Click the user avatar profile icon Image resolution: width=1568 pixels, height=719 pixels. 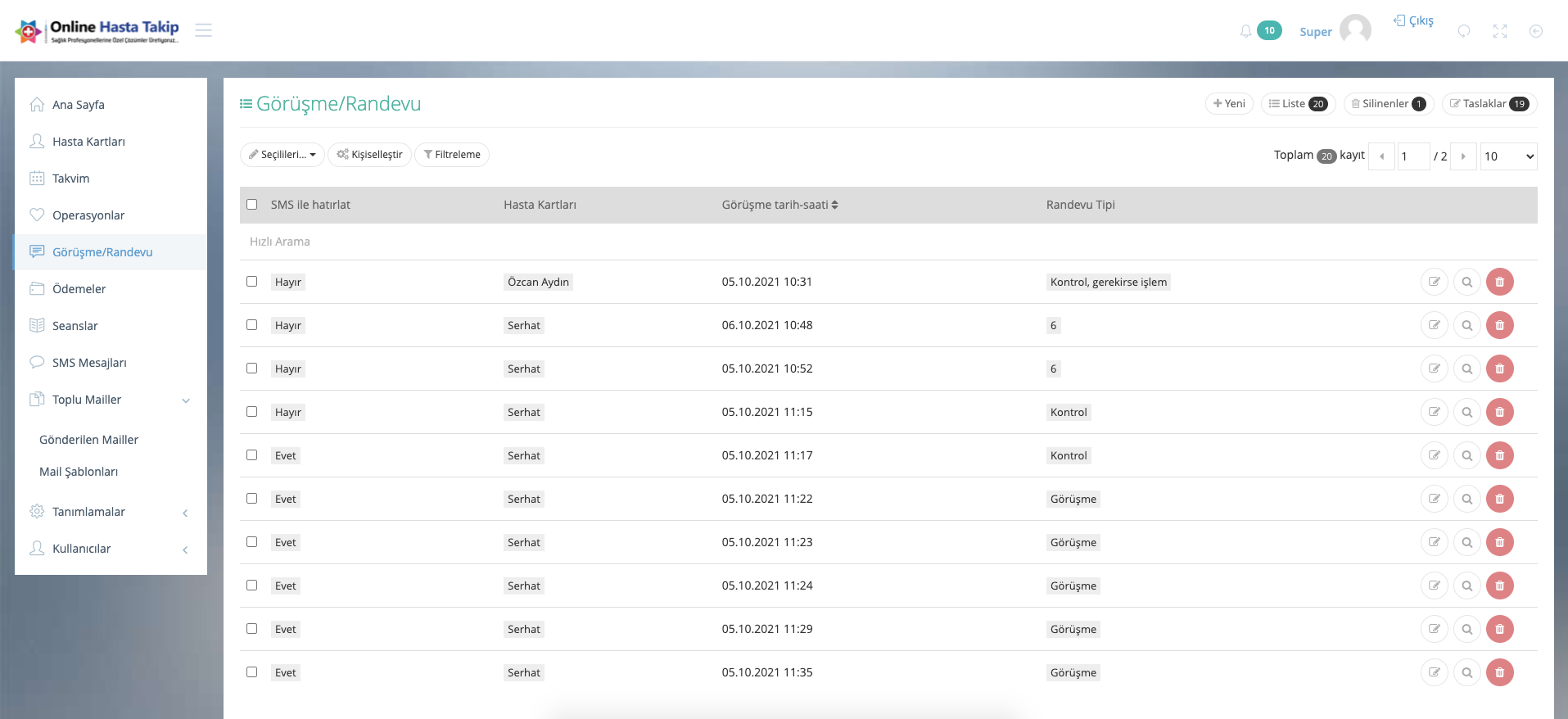click(1355, 30)
